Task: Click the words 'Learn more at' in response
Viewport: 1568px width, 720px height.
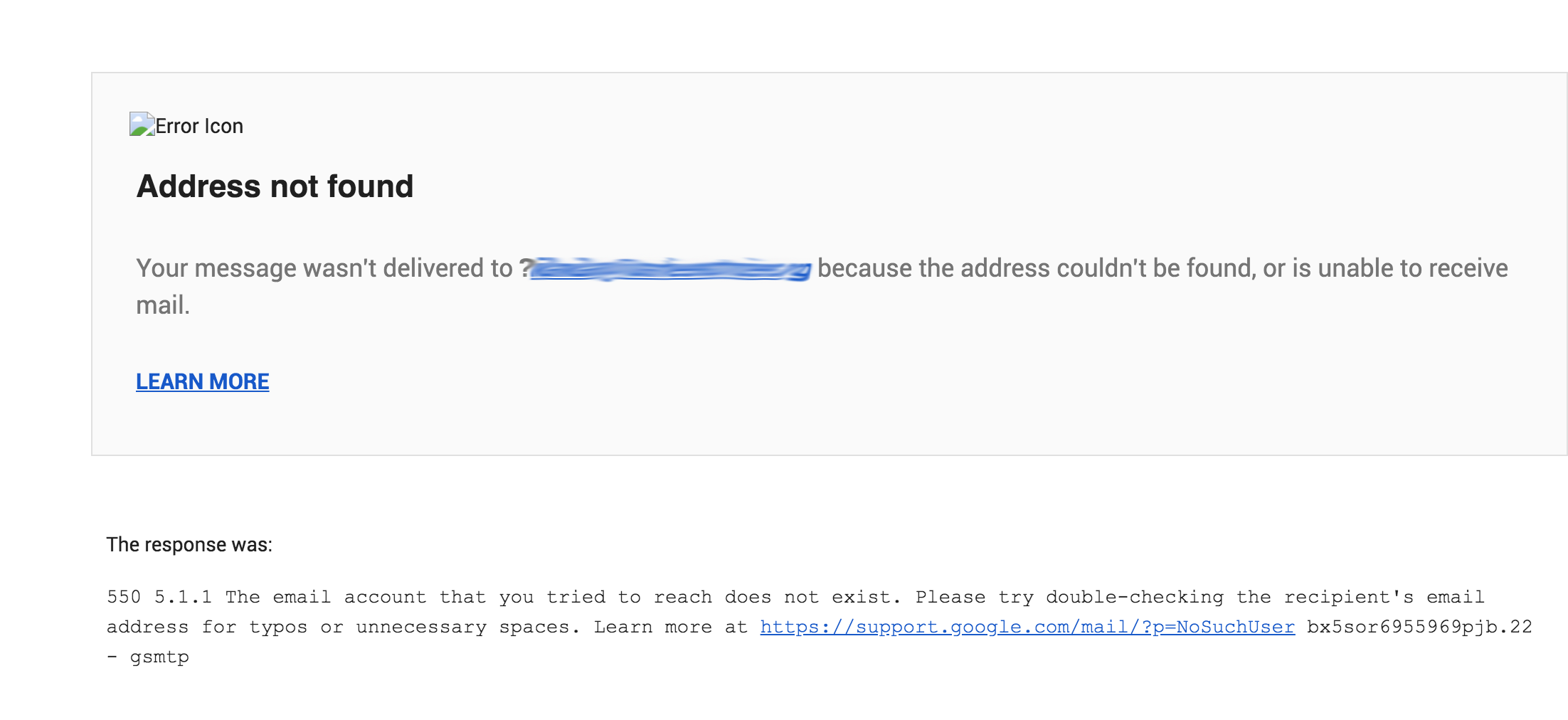Action: (x=669, y=627)
